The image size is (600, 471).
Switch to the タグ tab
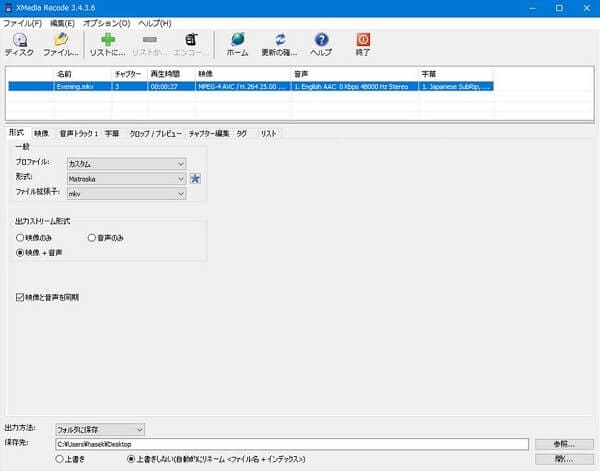pos(241,134)
